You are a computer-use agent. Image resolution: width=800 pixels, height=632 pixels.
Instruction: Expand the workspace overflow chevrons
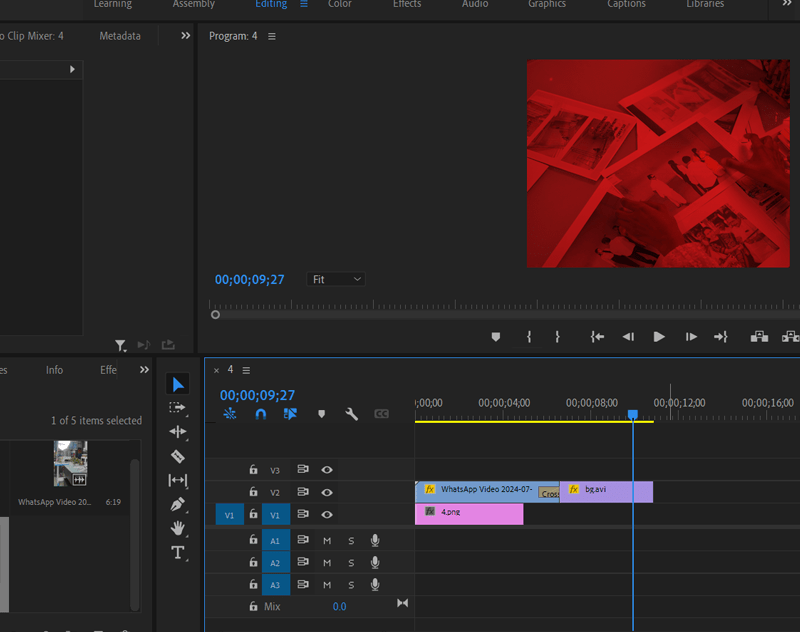click(x=786, y=5)
